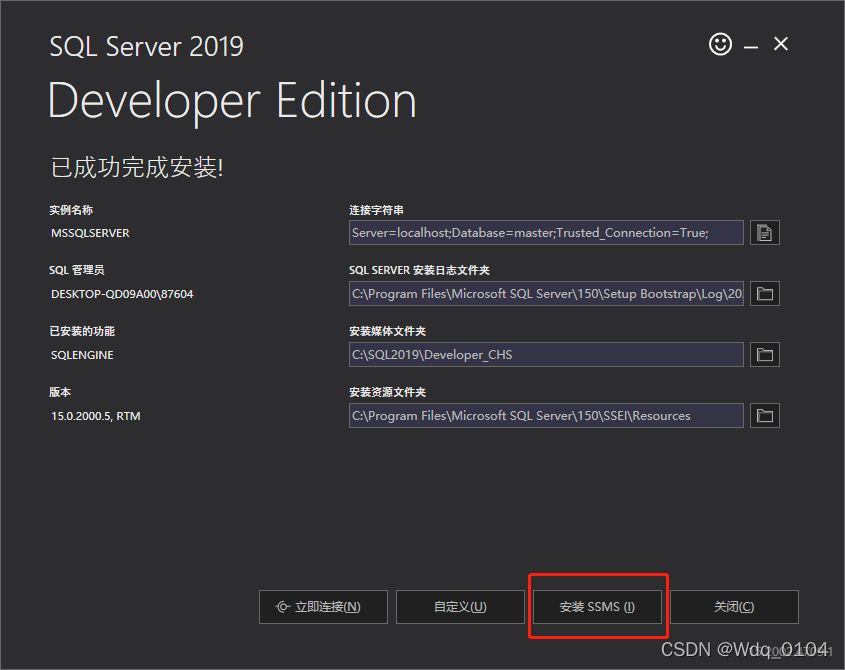Open SQL Server install log folder icon
845x670 pixels.
pyautogui.click(x=765, y=294)
